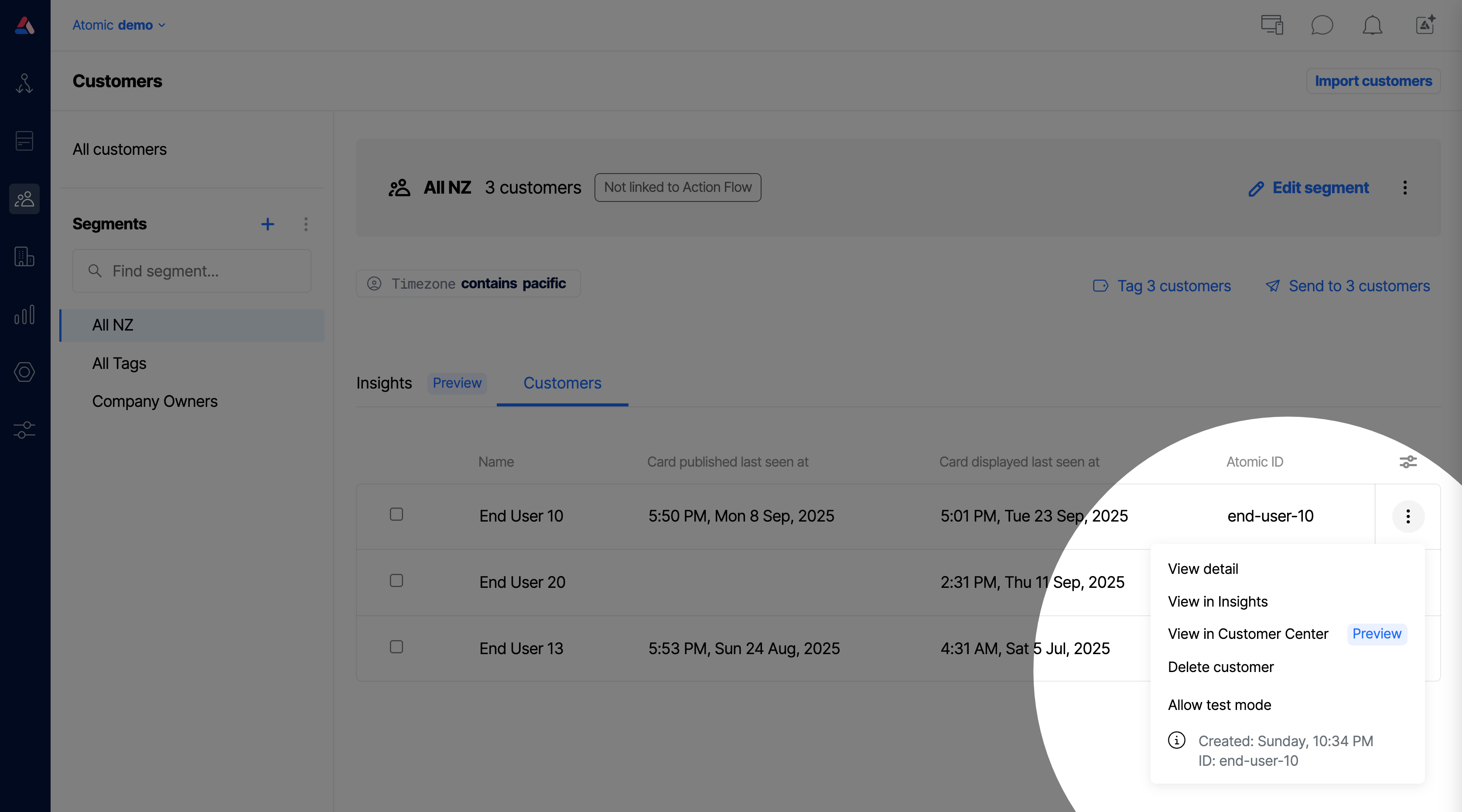Click the Atomic AI assistant icon top right
The height and width of the screenshot is (812, 1462).
1425,25
